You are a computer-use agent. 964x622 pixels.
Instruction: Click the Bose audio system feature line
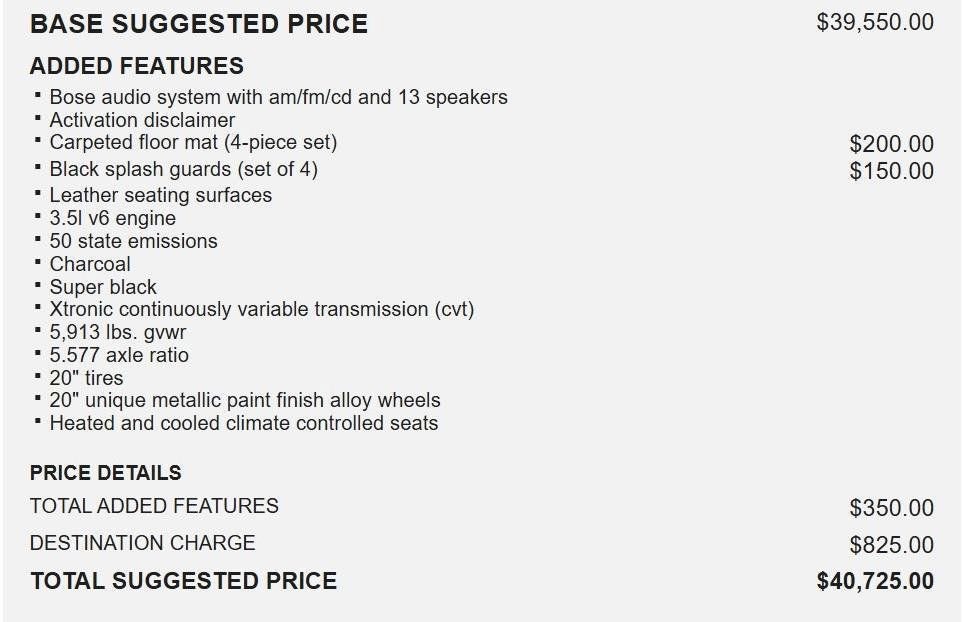click(x=278, y=97)
